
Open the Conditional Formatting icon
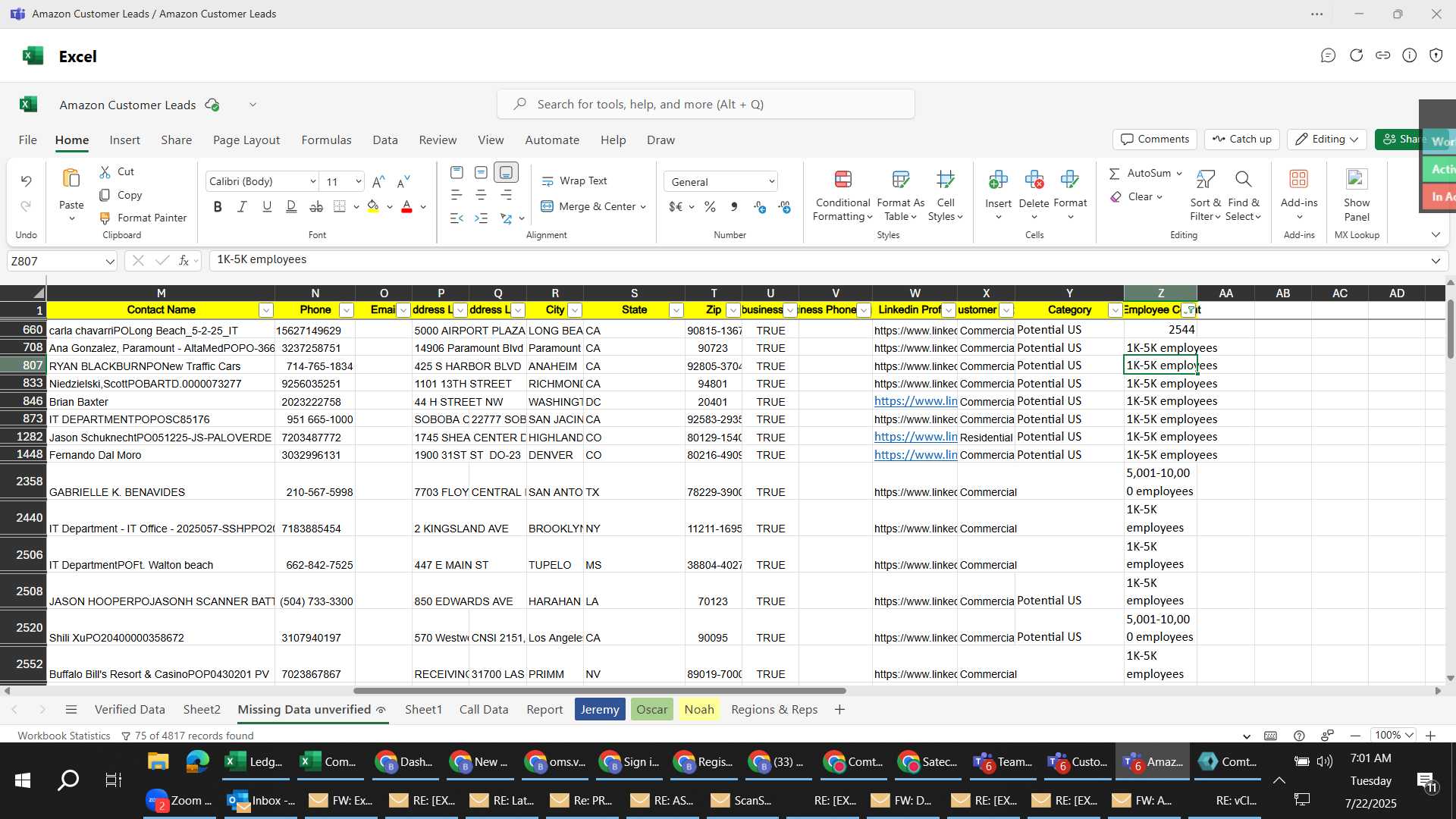843,180
